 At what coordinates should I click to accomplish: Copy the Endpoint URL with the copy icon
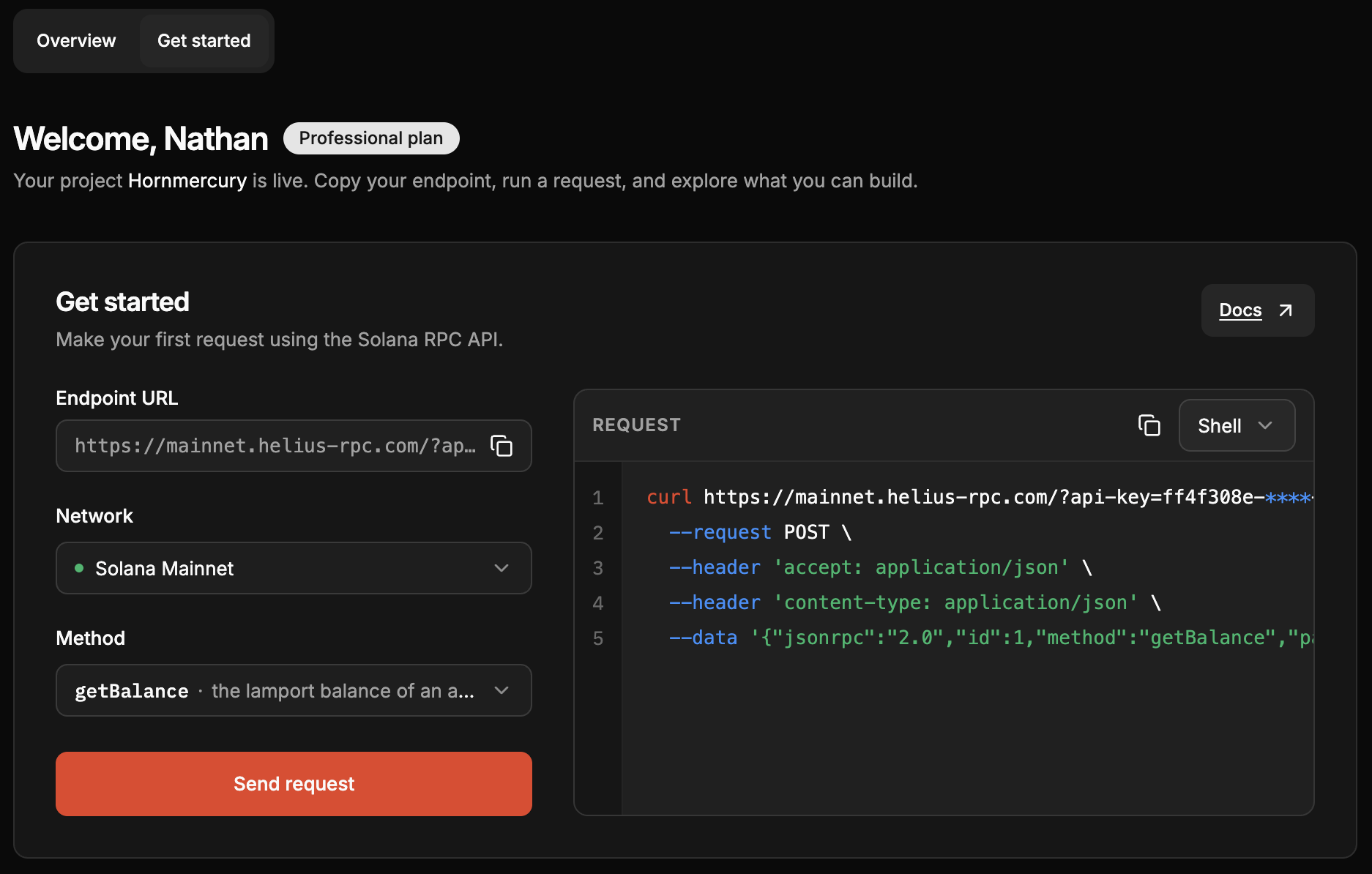pyautogui.click(x=502, y=446)
